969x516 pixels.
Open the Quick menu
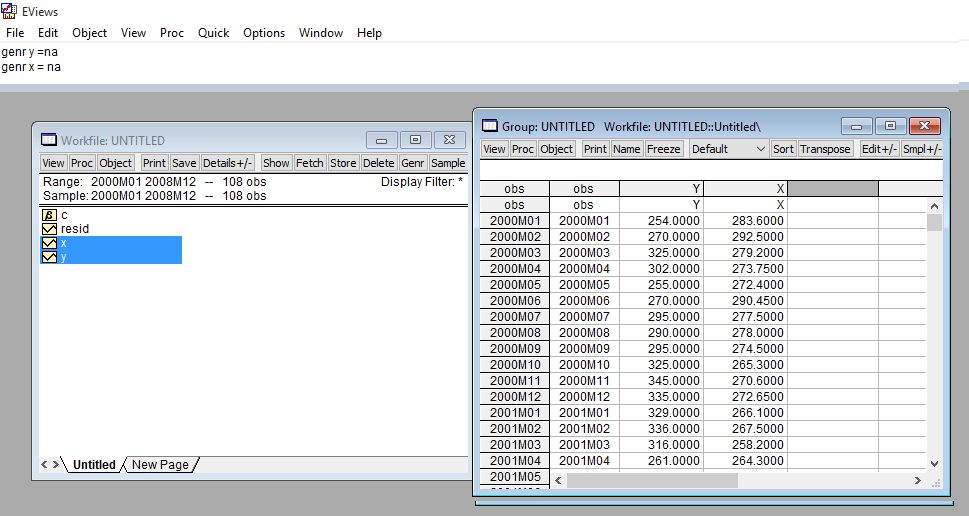[213, 33]
